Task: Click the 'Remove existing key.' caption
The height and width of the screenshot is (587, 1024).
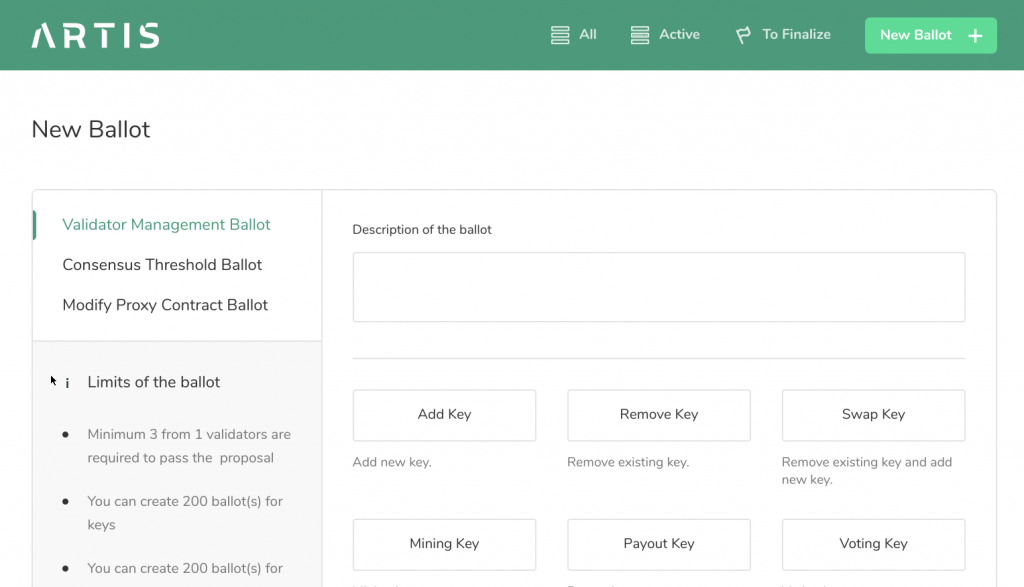Action: (x=628, y=462)
